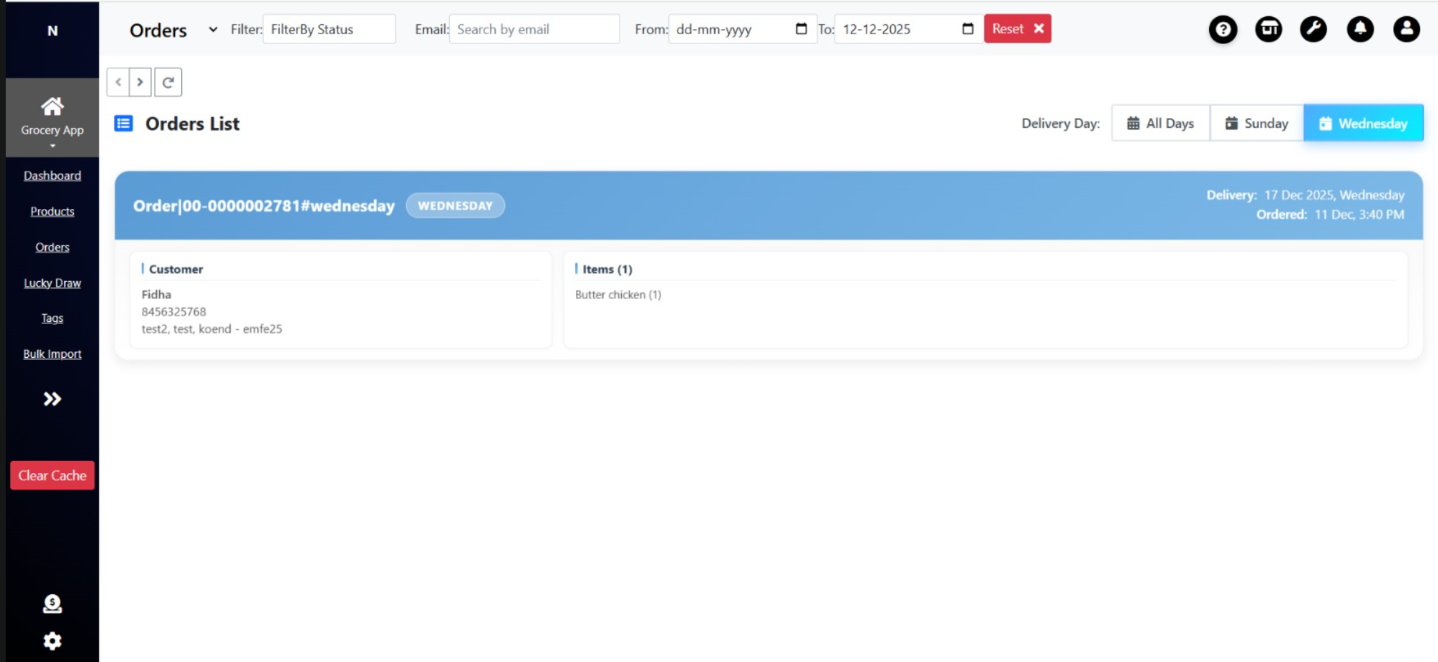Expand the sidebar with double chevron
This screenshot has height=662, width=1438.
click(x=52, y=399)
